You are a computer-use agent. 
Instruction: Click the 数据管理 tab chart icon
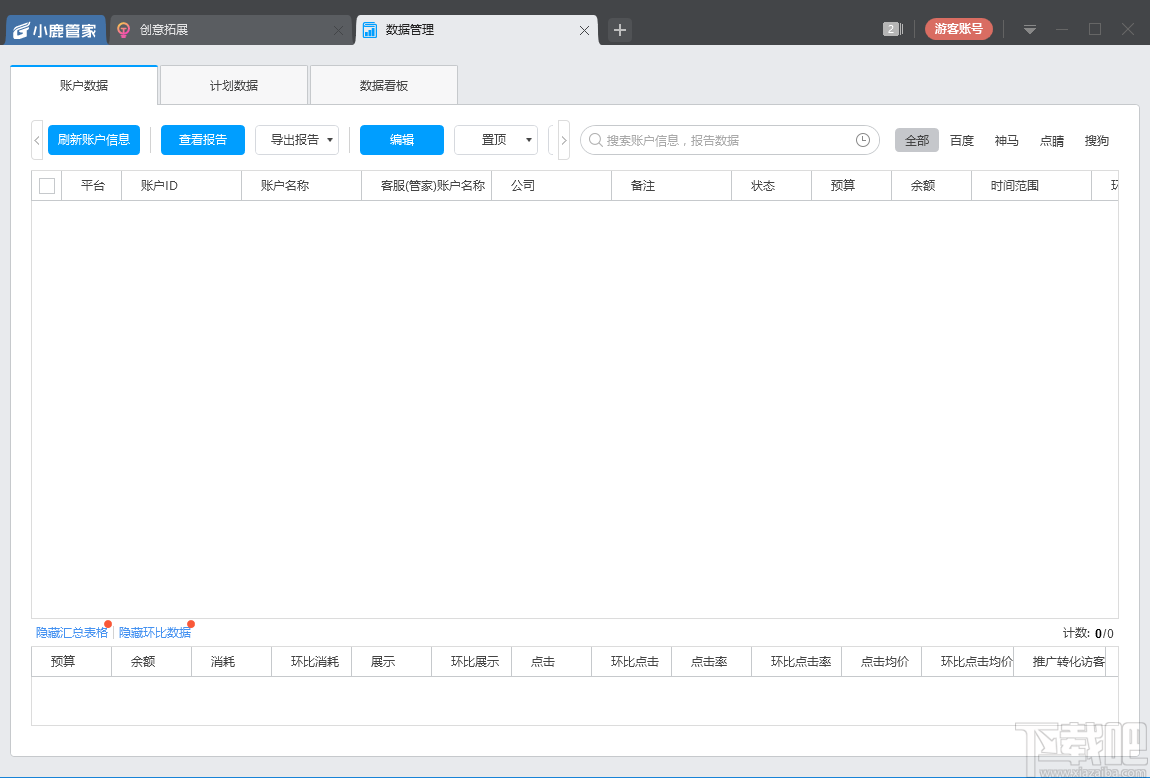(x=369, y=30)
